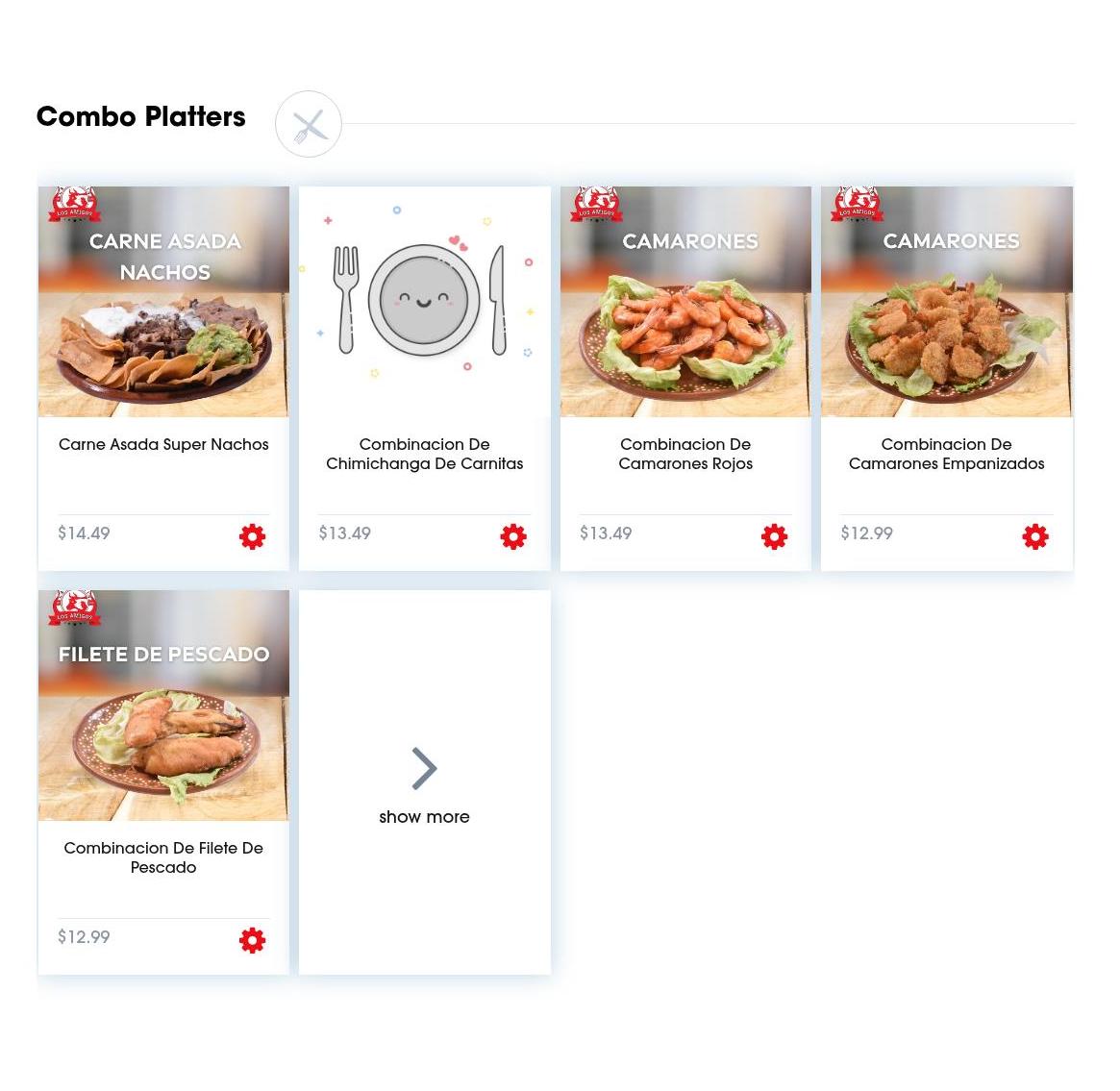Viewport: 1120px width, 1091px height.
Task: Select Combinacion De Chimichanga De Carnitas title
Action: pyautogui.click(x=424, y=454)
